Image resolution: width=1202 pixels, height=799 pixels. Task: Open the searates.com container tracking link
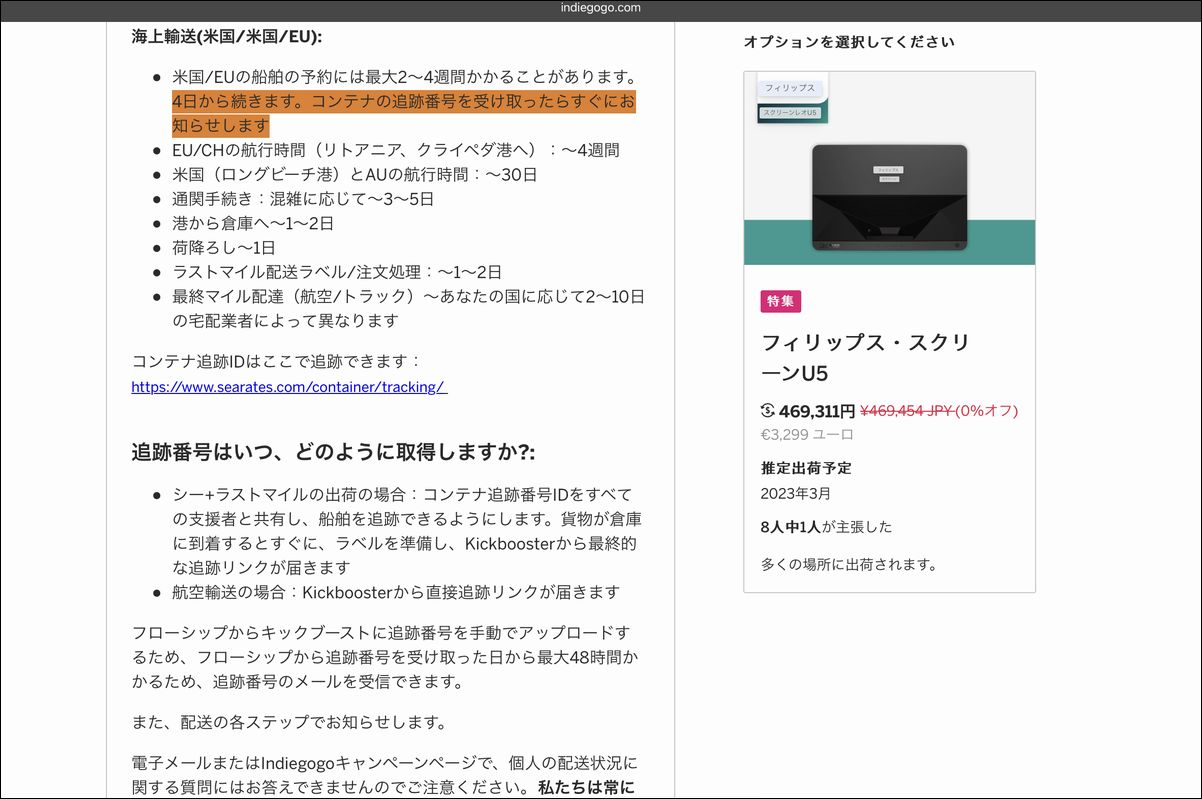289,387
